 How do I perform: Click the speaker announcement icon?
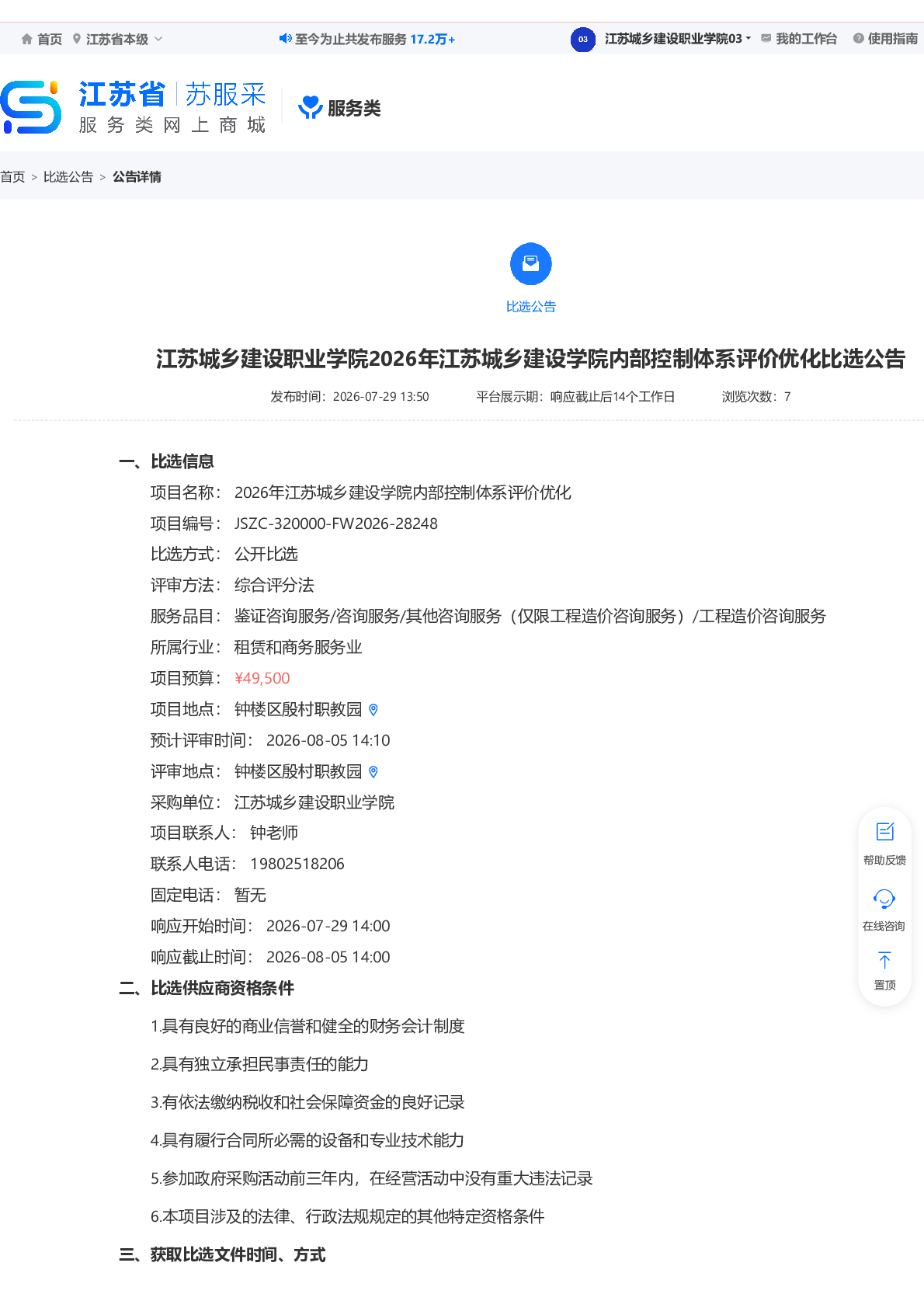pyautogui.click(x=285, y=38)
